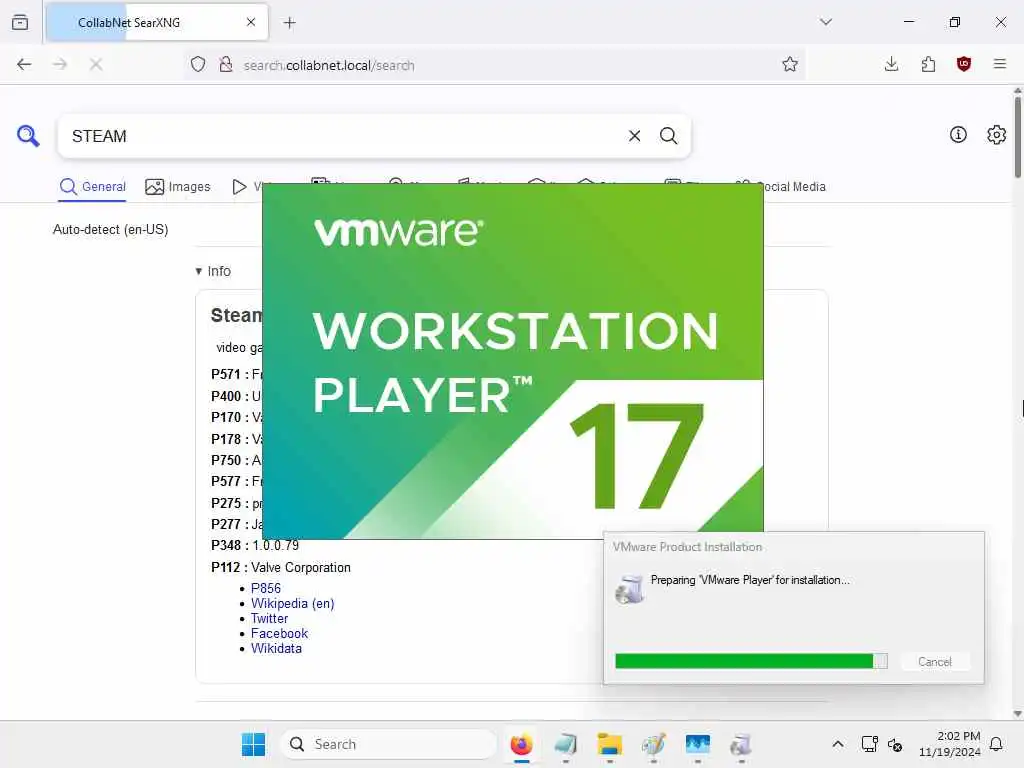Click the green VMware installation progress bar
1024x768 pixels.
tap(751, 662)
